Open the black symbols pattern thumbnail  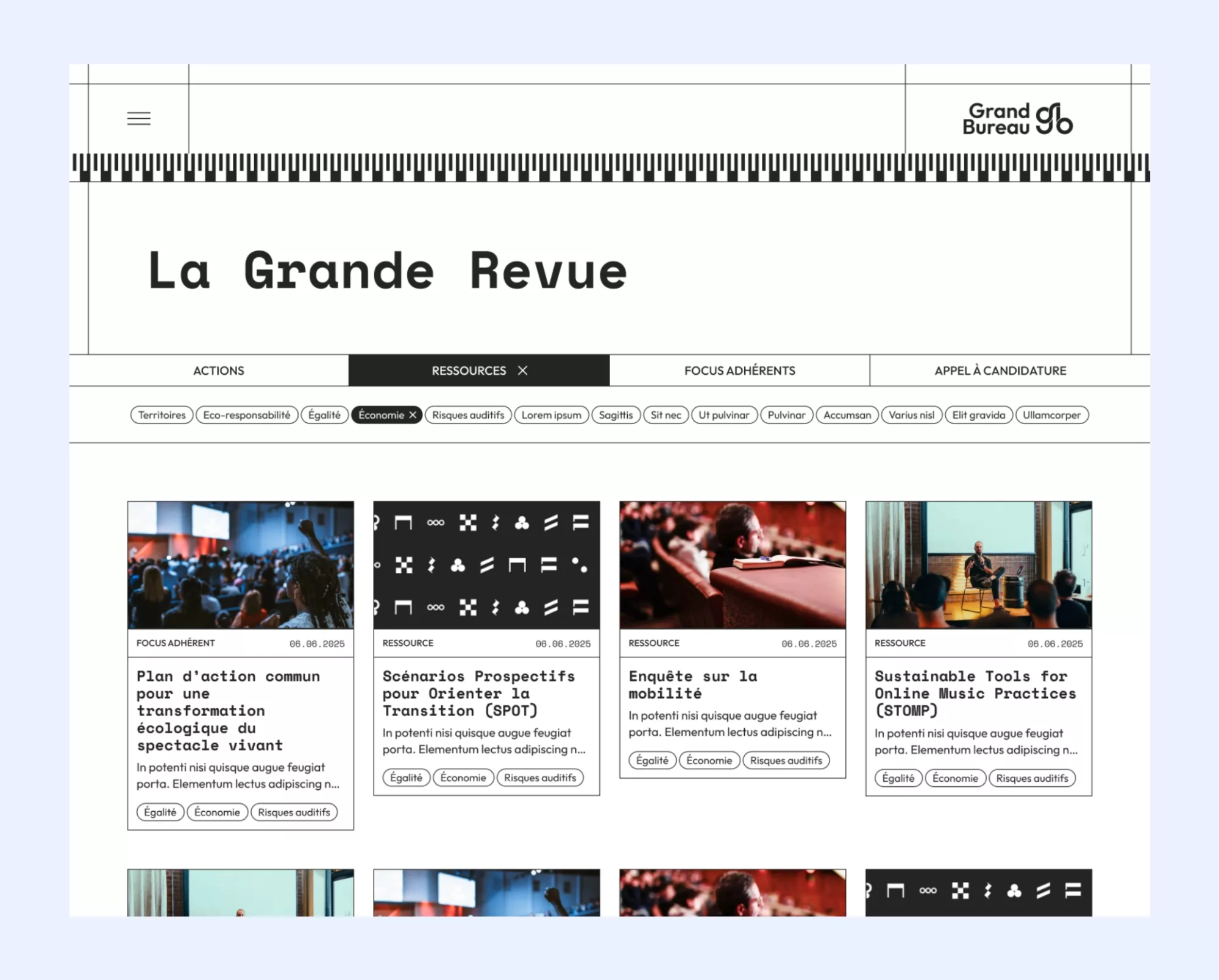point(486,565)
